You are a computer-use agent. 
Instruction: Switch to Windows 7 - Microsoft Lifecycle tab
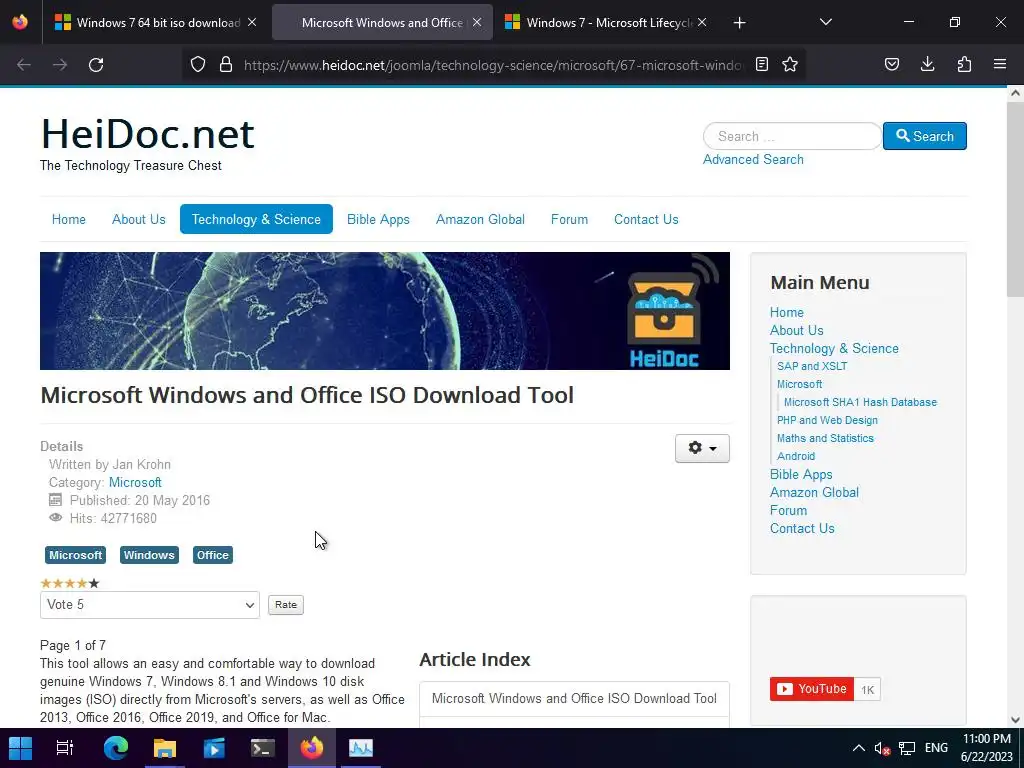606,23
